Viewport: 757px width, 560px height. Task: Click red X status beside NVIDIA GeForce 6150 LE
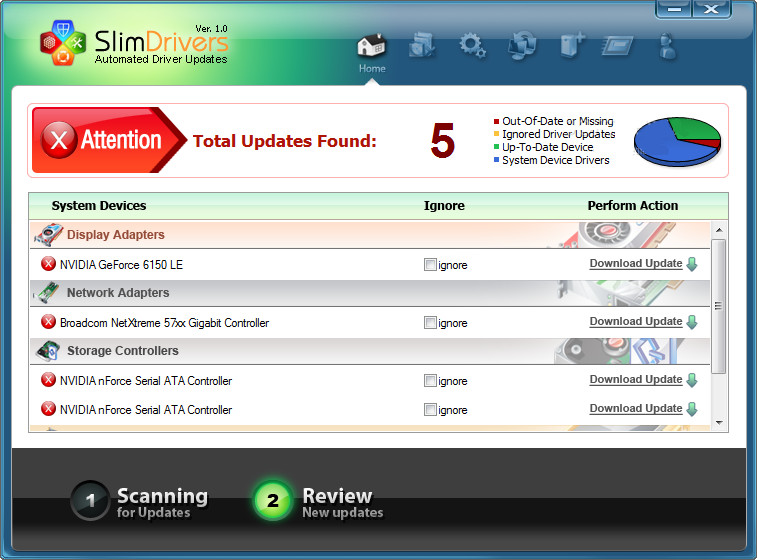point(48,264)
